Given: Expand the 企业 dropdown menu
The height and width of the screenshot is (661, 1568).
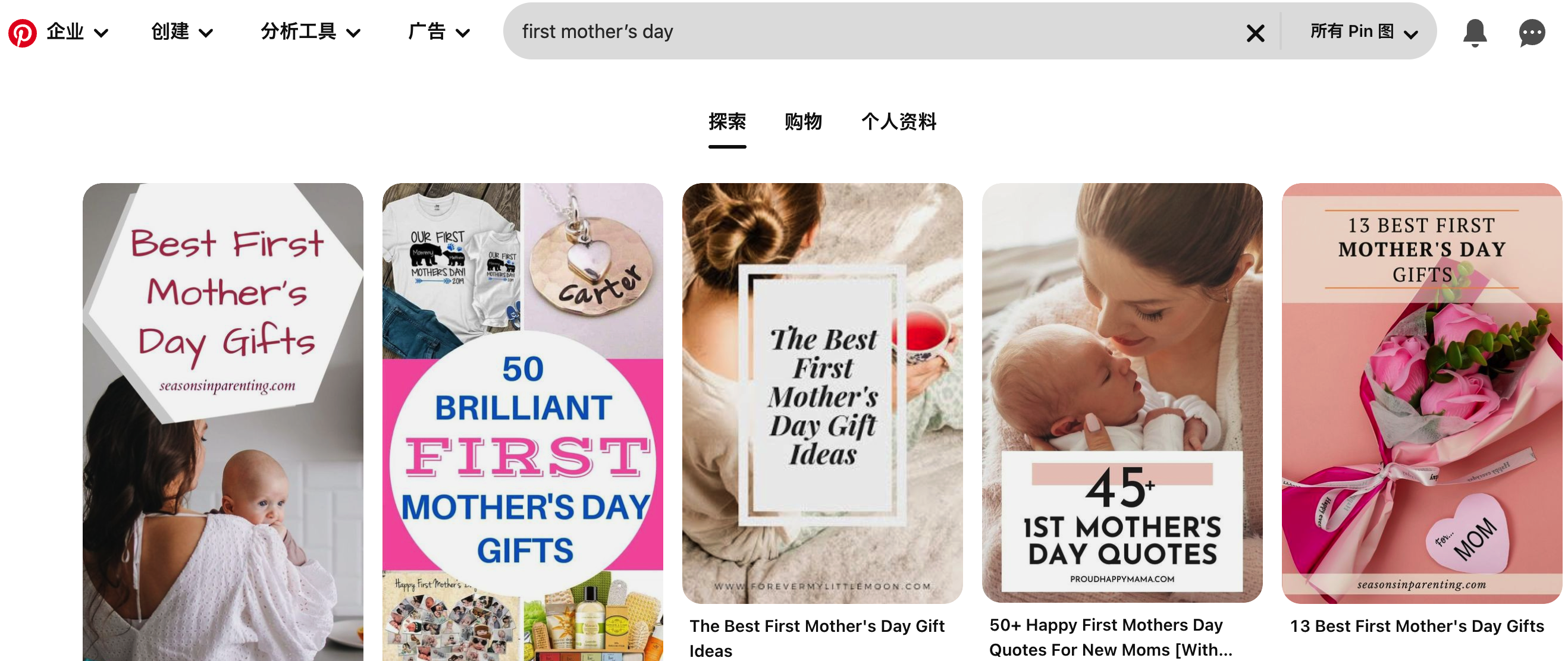Looking at the screenshot, I should coord(78,32).
